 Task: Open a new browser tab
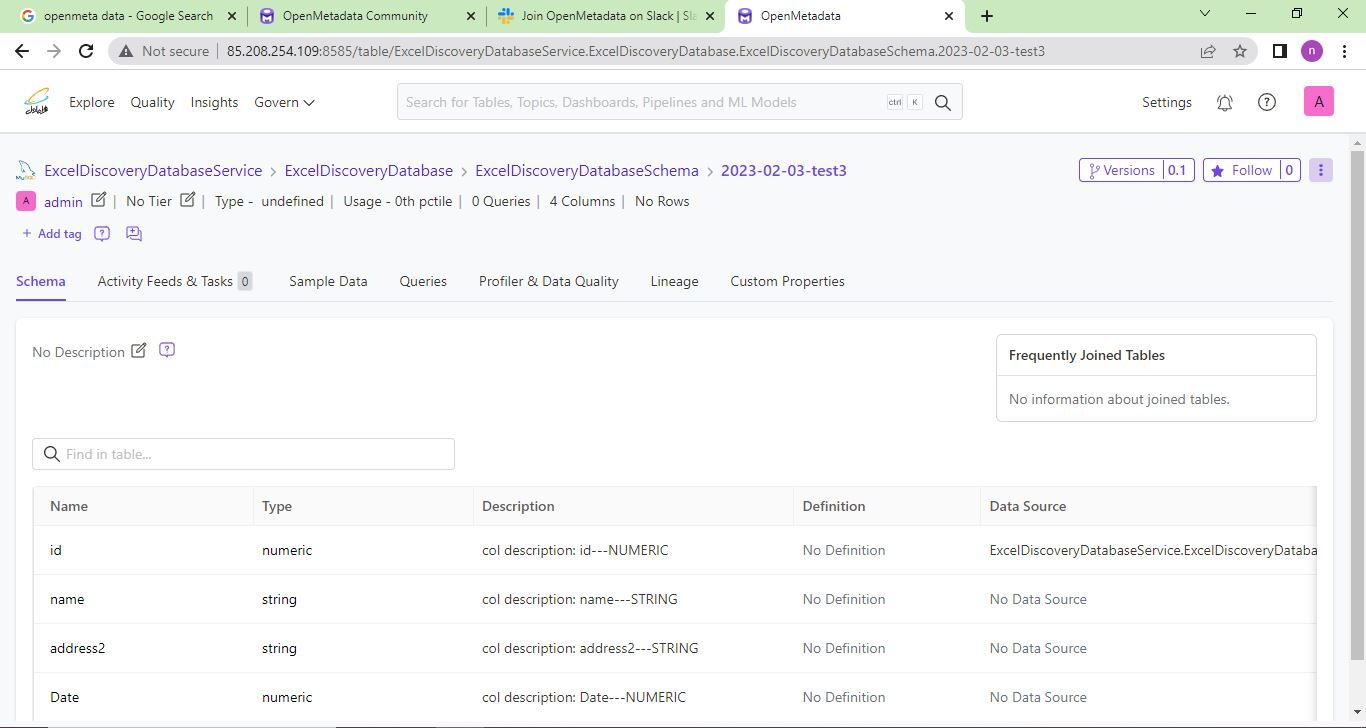click(986, 15)
